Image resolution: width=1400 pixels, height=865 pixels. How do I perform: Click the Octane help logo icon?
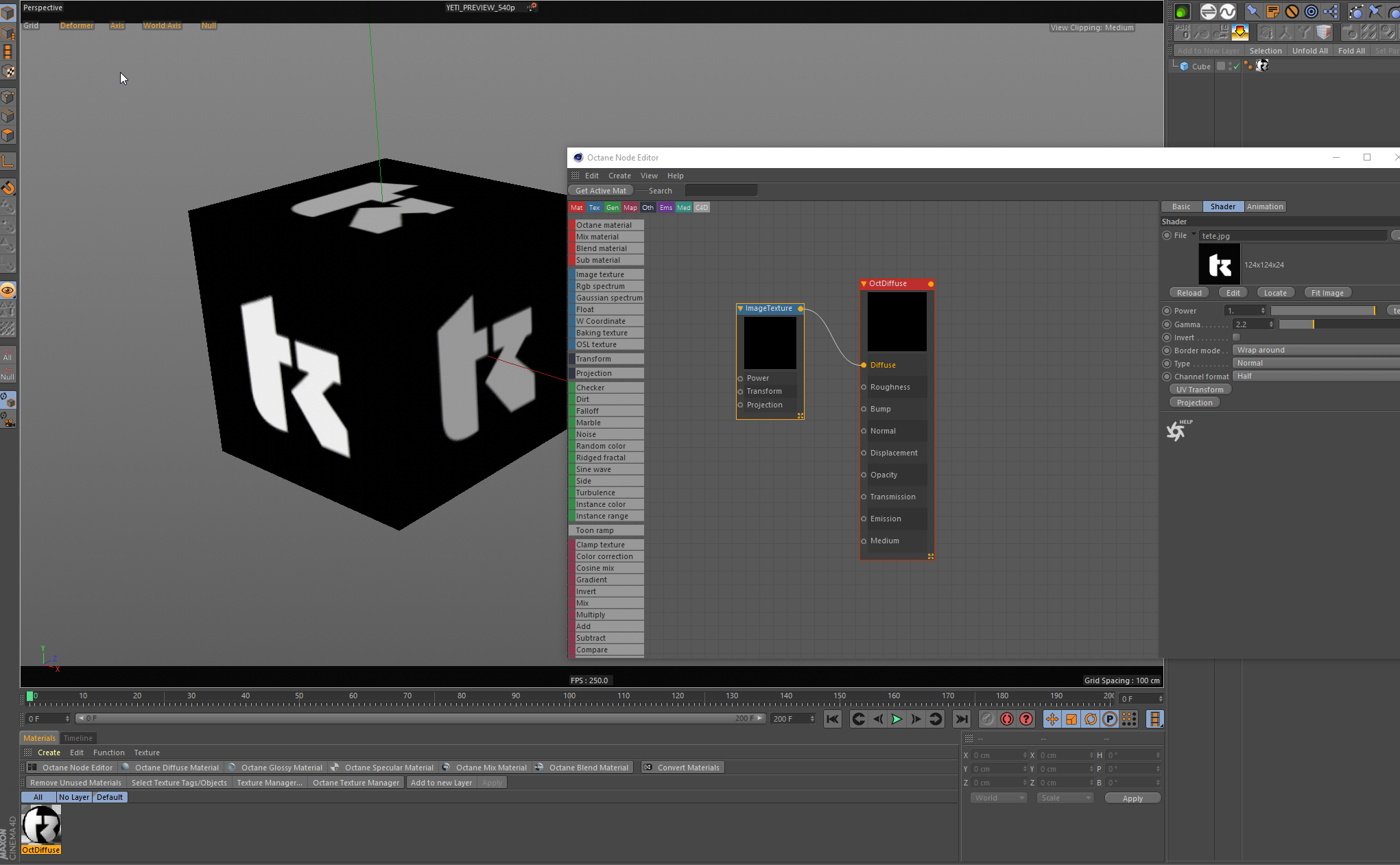pyautogui.click(x=1176, y=431)
